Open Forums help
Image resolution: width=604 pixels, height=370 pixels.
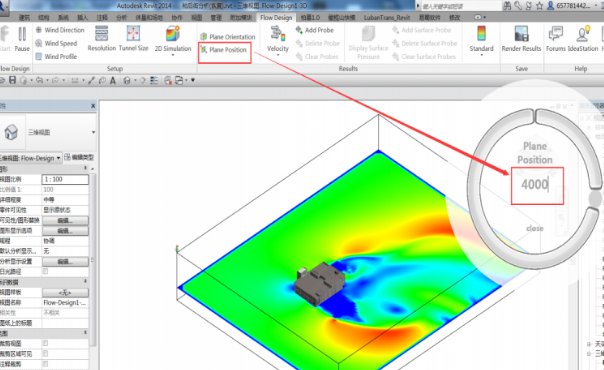coord(556,39)
